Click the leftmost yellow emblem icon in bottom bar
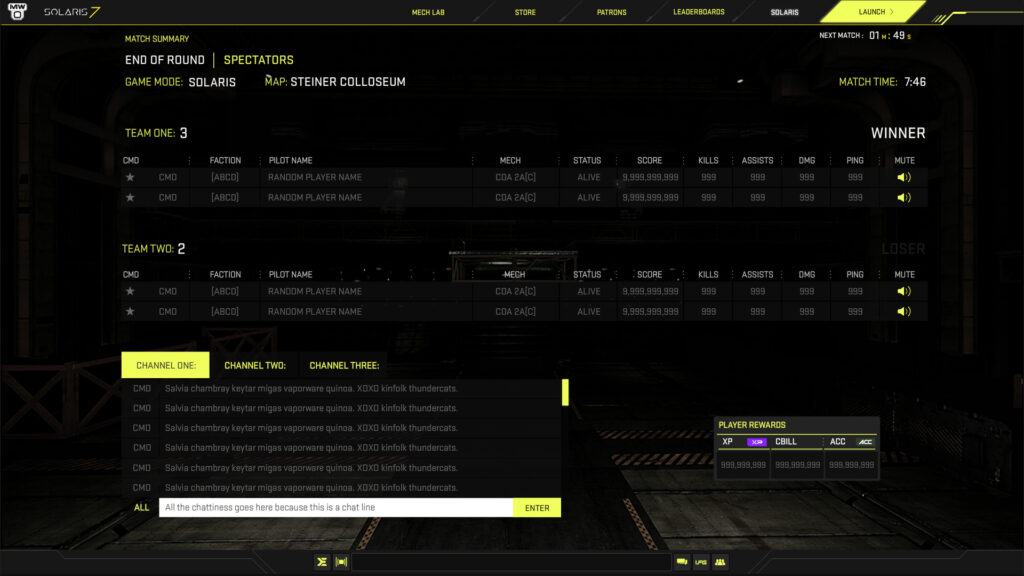 point(322,562)
